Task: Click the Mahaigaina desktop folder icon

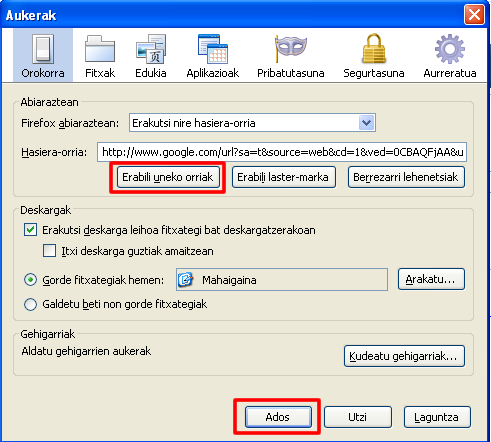Action: coord(185,280)
